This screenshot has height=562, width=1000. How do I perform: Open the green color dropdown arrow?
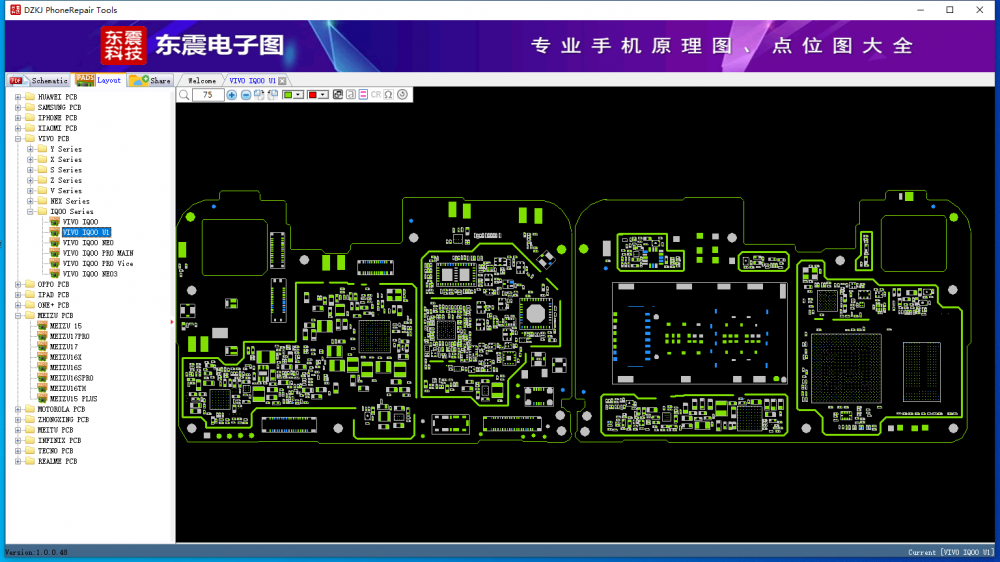(299, 94)
